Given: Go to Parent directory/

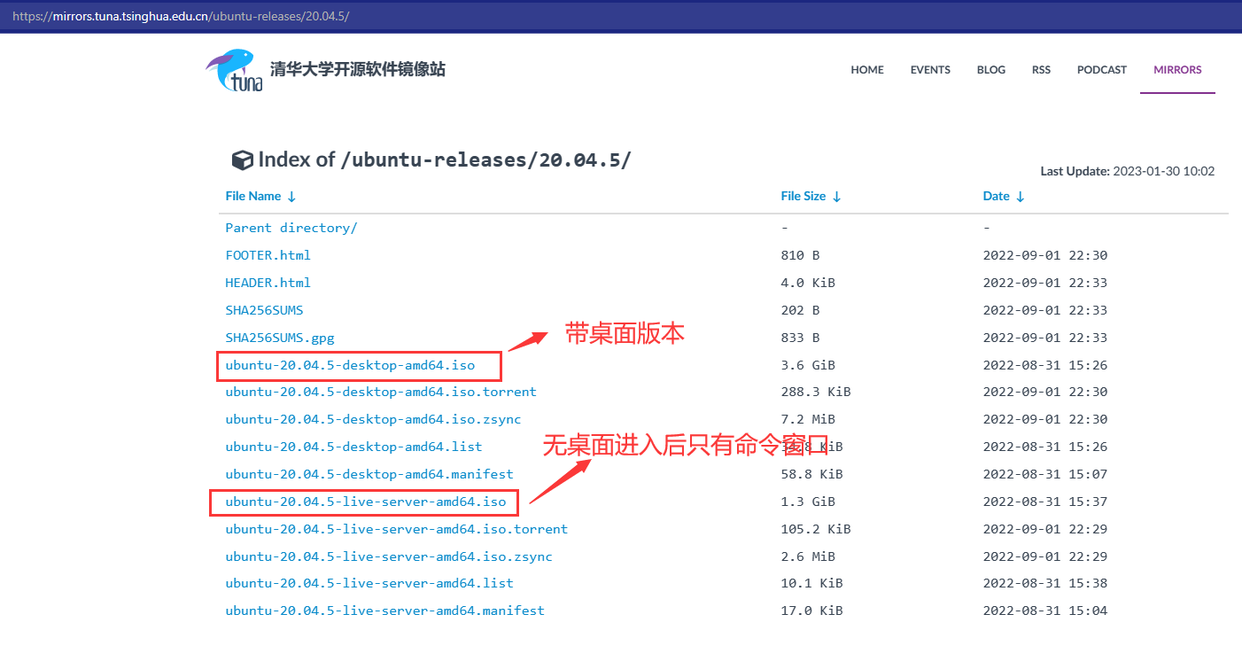Looking at the screenshot, I should point(291,228).
